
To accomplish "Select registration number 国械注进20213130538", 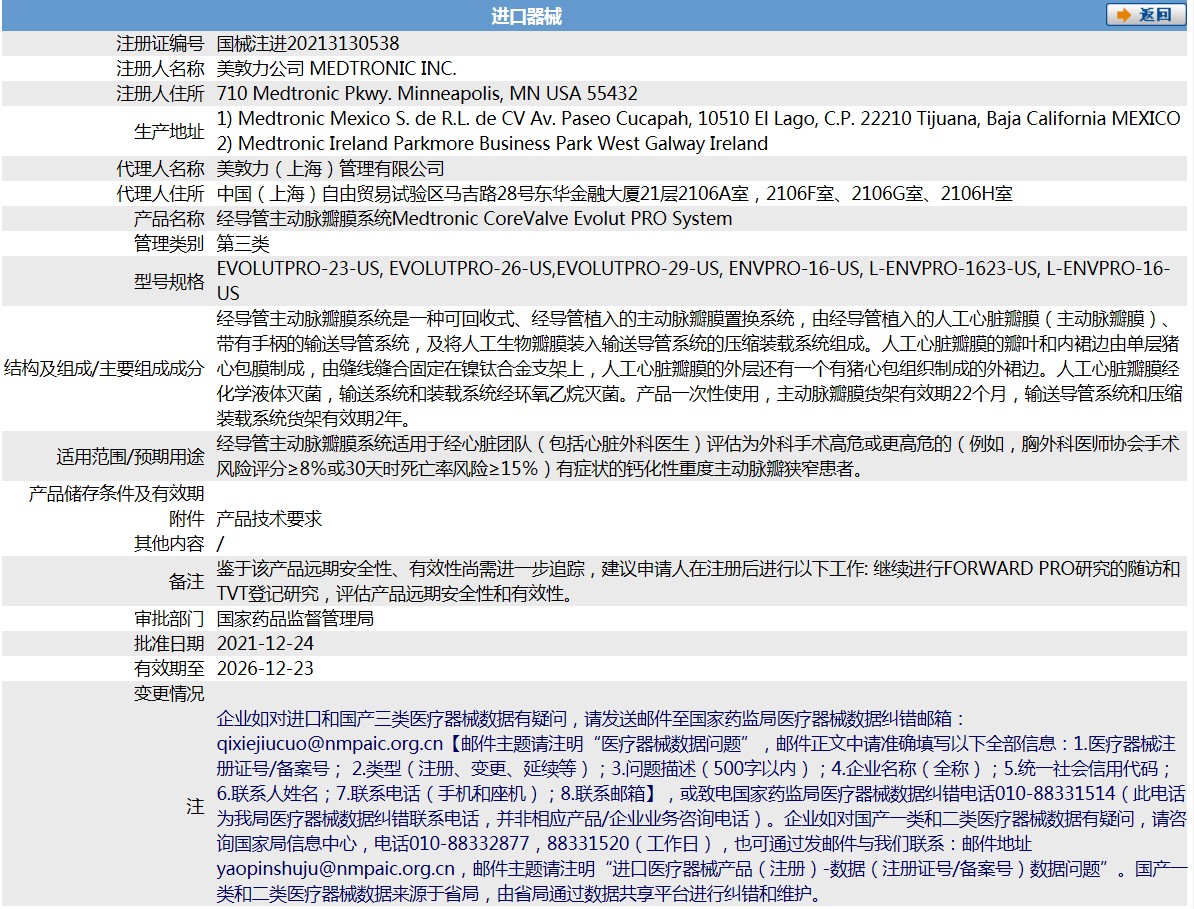I will click(x=308, y=43).
